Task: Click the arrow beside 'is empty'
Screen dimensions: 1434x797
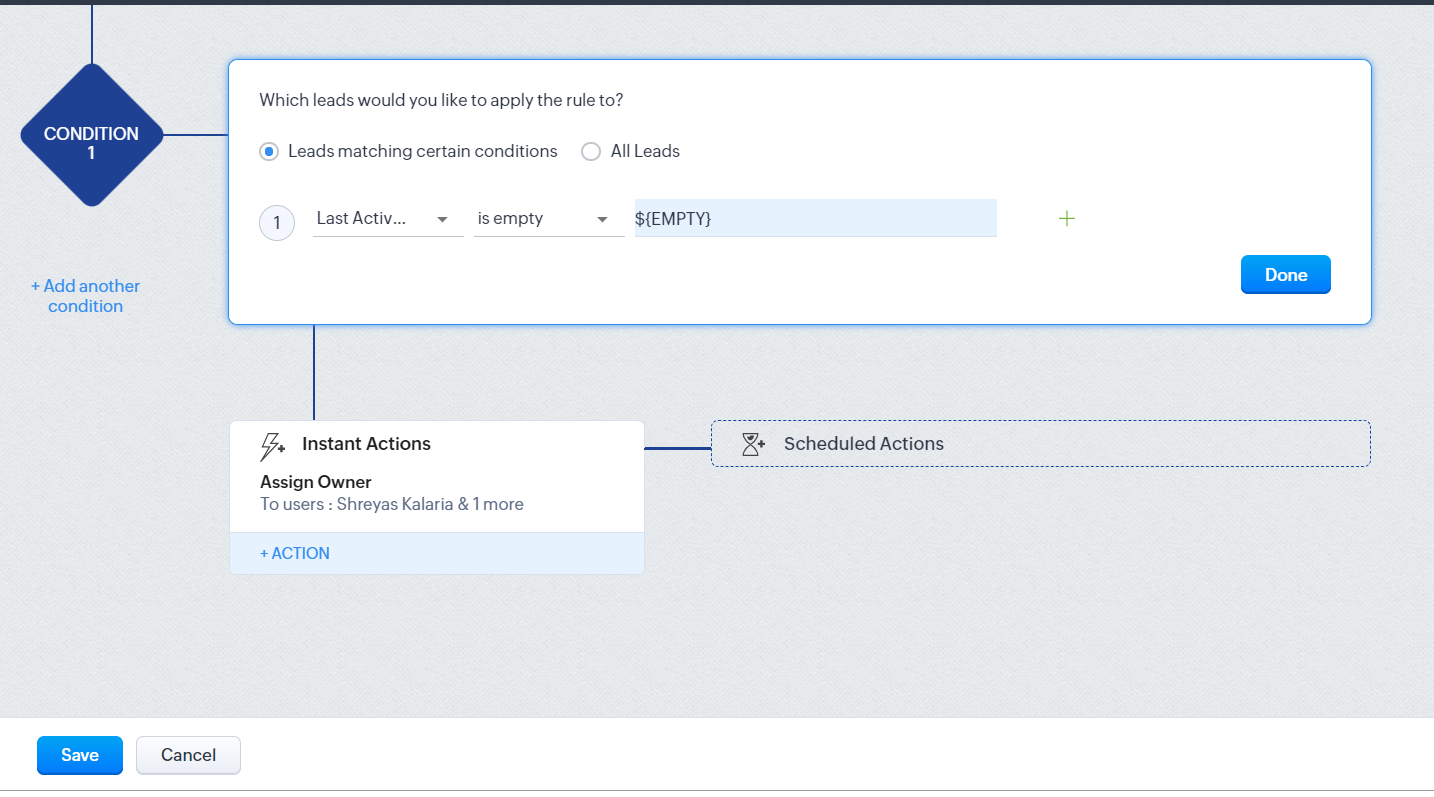Action: [x=602, y=219]
